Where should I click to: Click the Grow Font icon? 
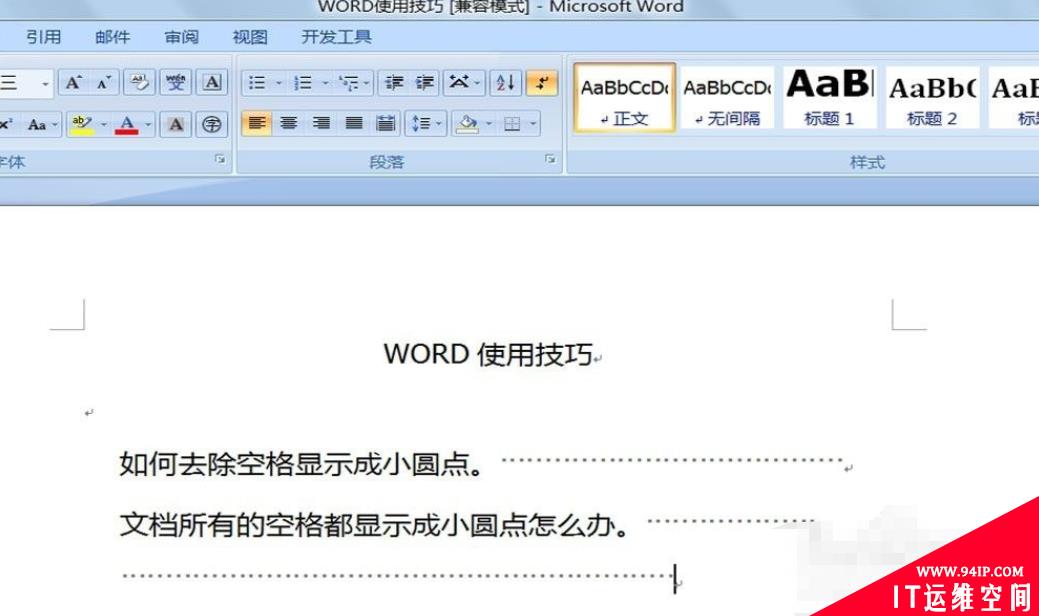click(x=74, y=83)
